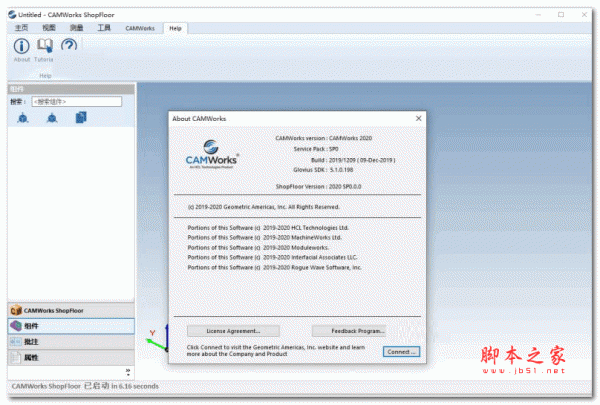Select the 批注 panel entry
The width and height of the screenshot is (600, 405).
pyautogui.click(x=71, y=341)
